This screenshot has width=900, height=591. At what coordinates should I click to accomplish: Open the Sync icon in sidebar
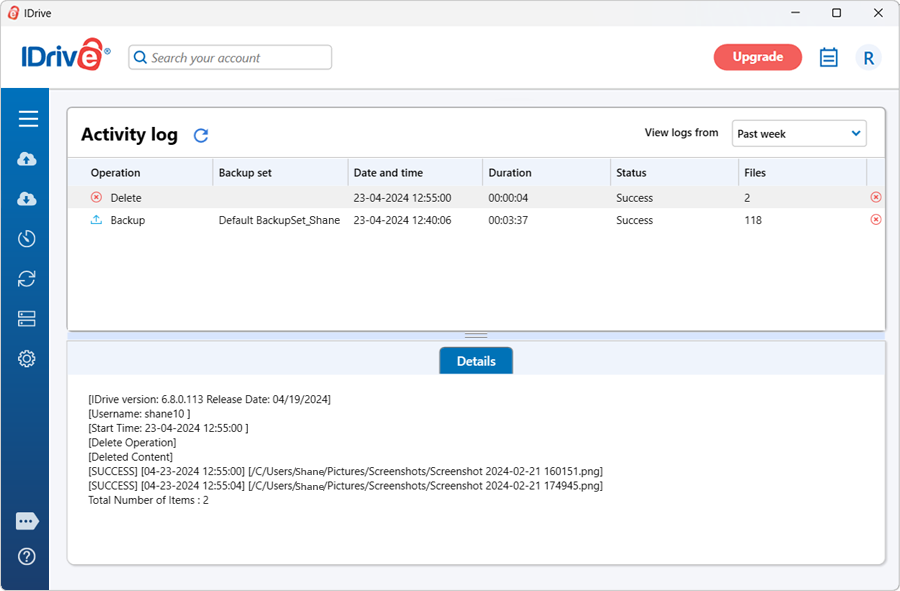(27, 279)
